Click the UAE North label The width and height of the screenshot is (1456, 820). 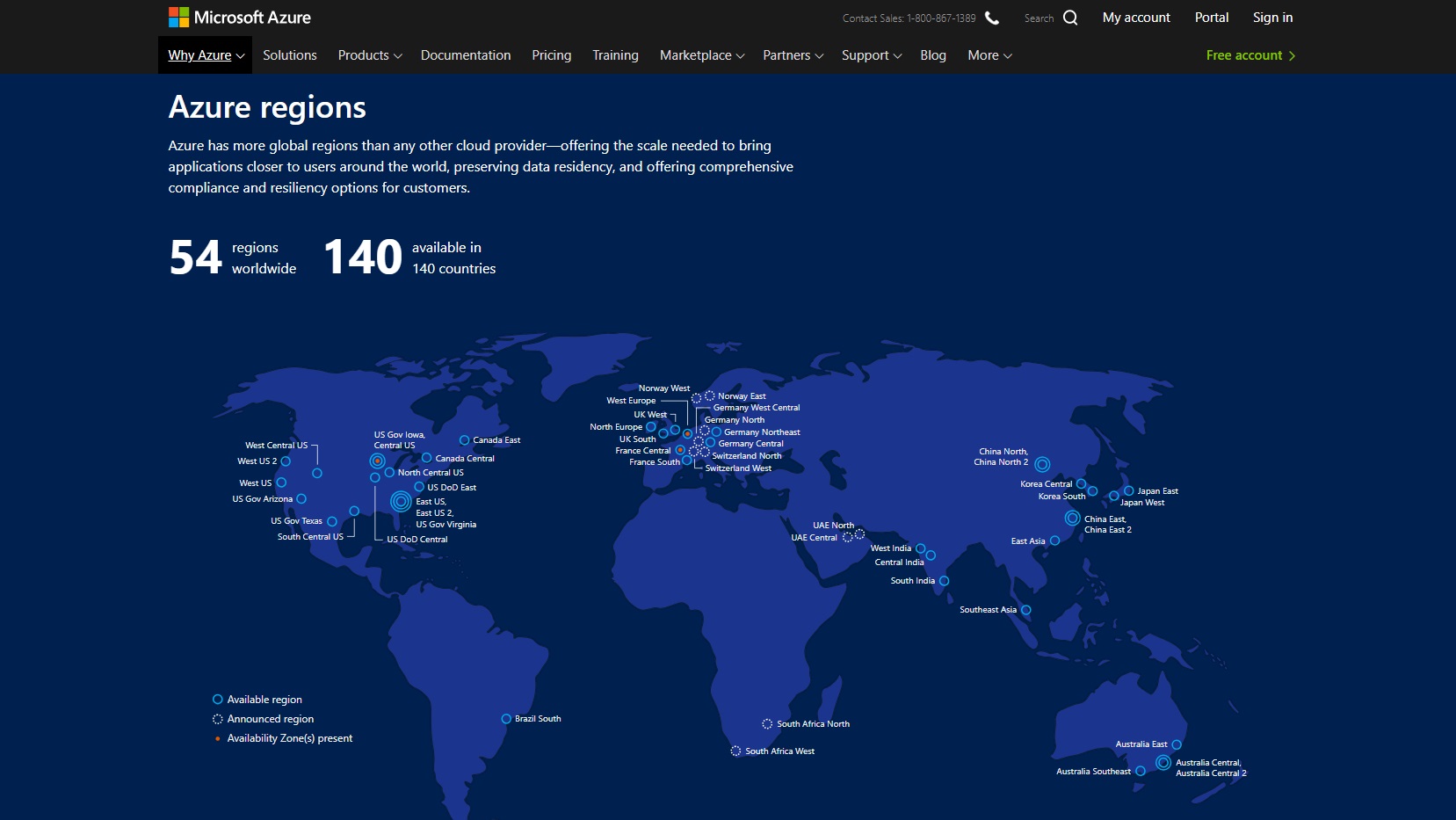click(x=833, y=526)
